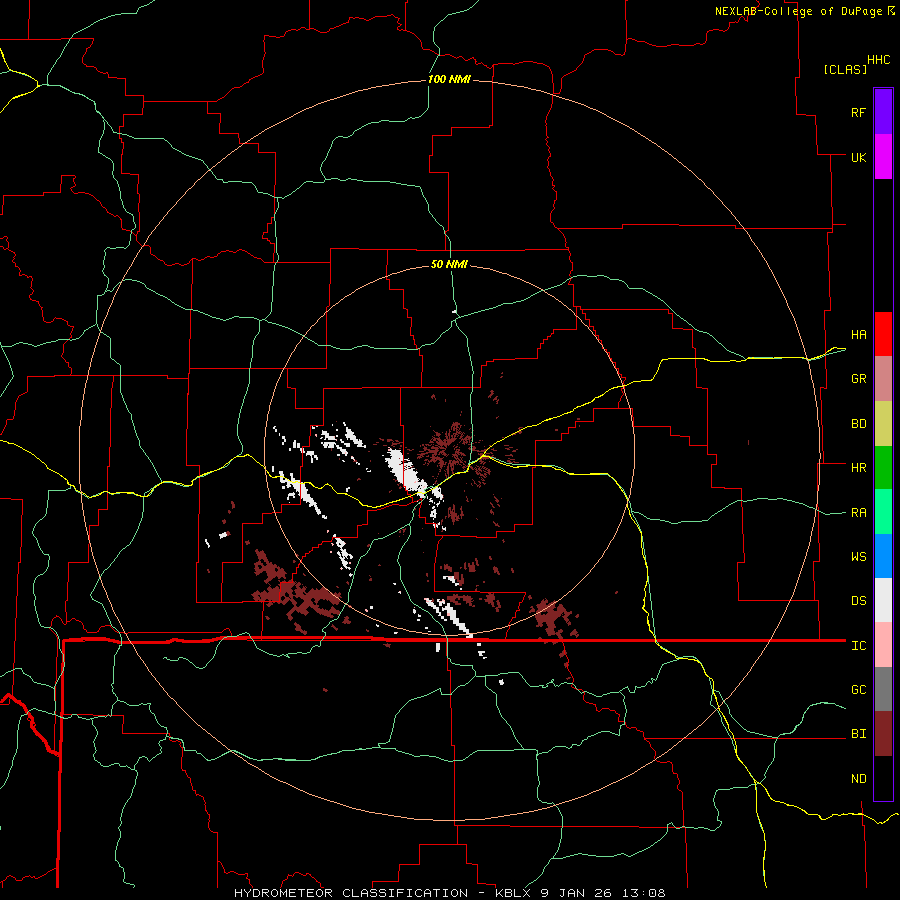
Task: Click the GR salmon legend swatch
Action: [883, 379]
